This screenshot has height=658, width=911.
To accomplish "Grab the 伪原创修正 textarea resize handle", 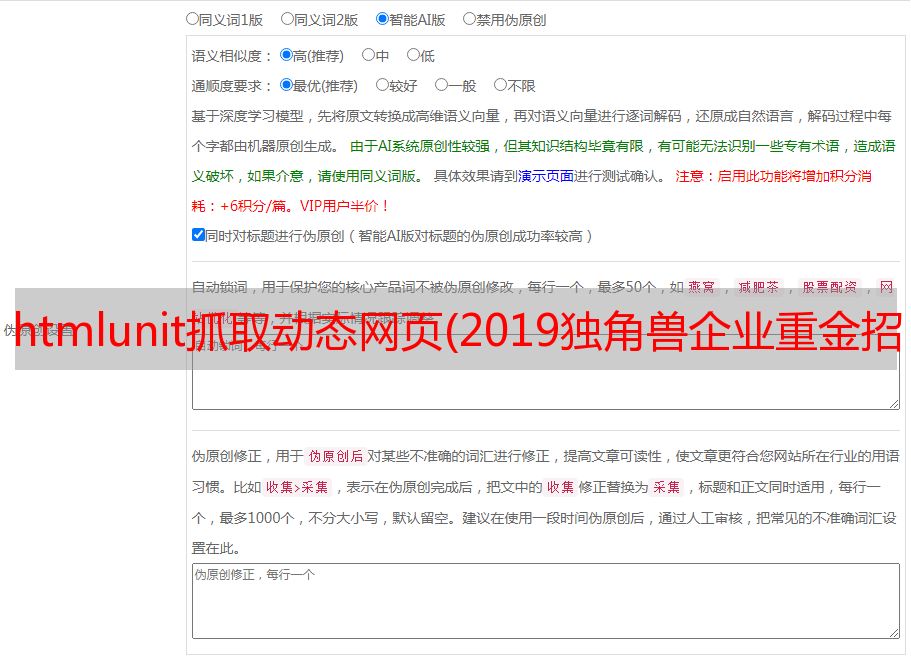I will 893,632.
